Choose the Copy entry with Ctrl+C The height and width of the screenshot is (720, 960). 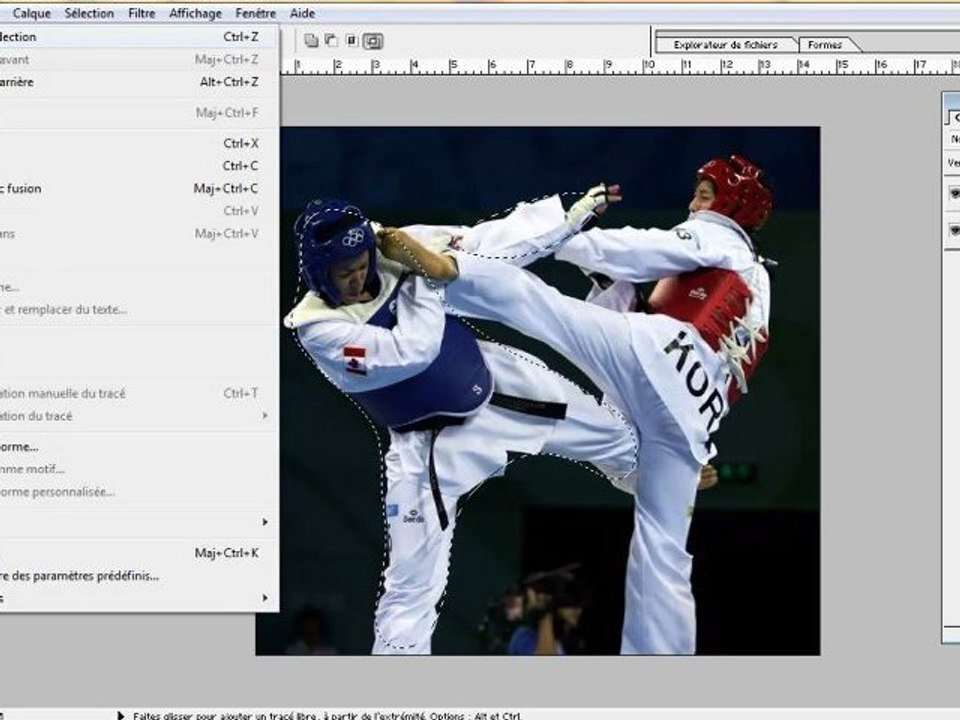pyautogui.click(x=138, y=166)
